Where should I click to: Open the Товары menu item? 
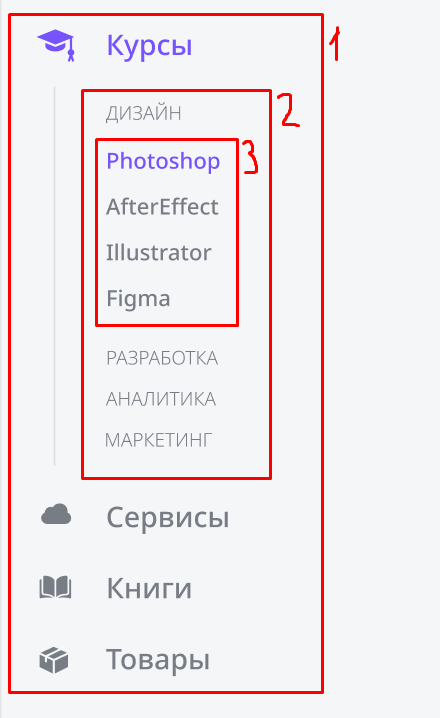(x=158, y=660)
